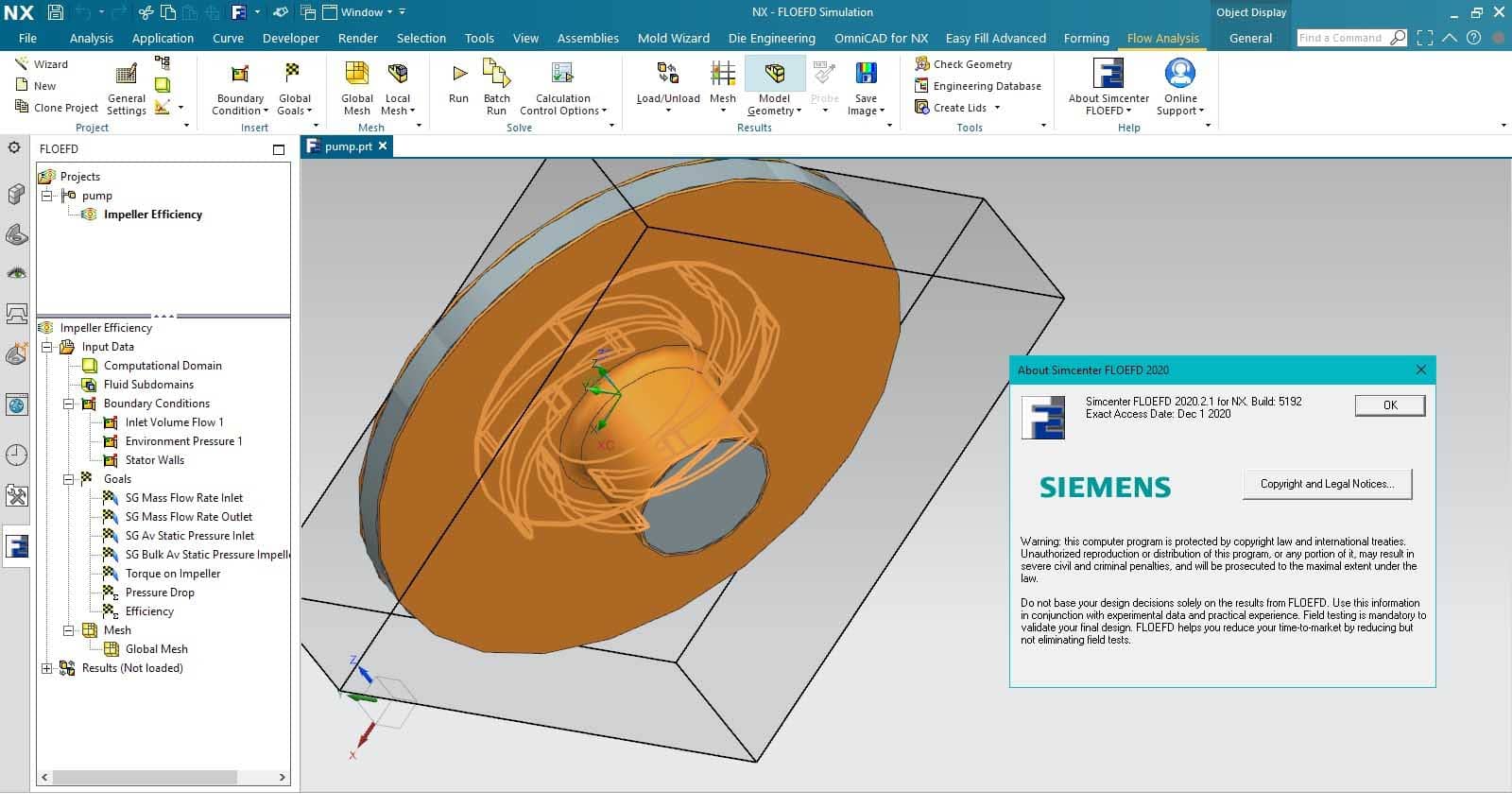Expand the Results (Not loaded) node

click(46, 668)
